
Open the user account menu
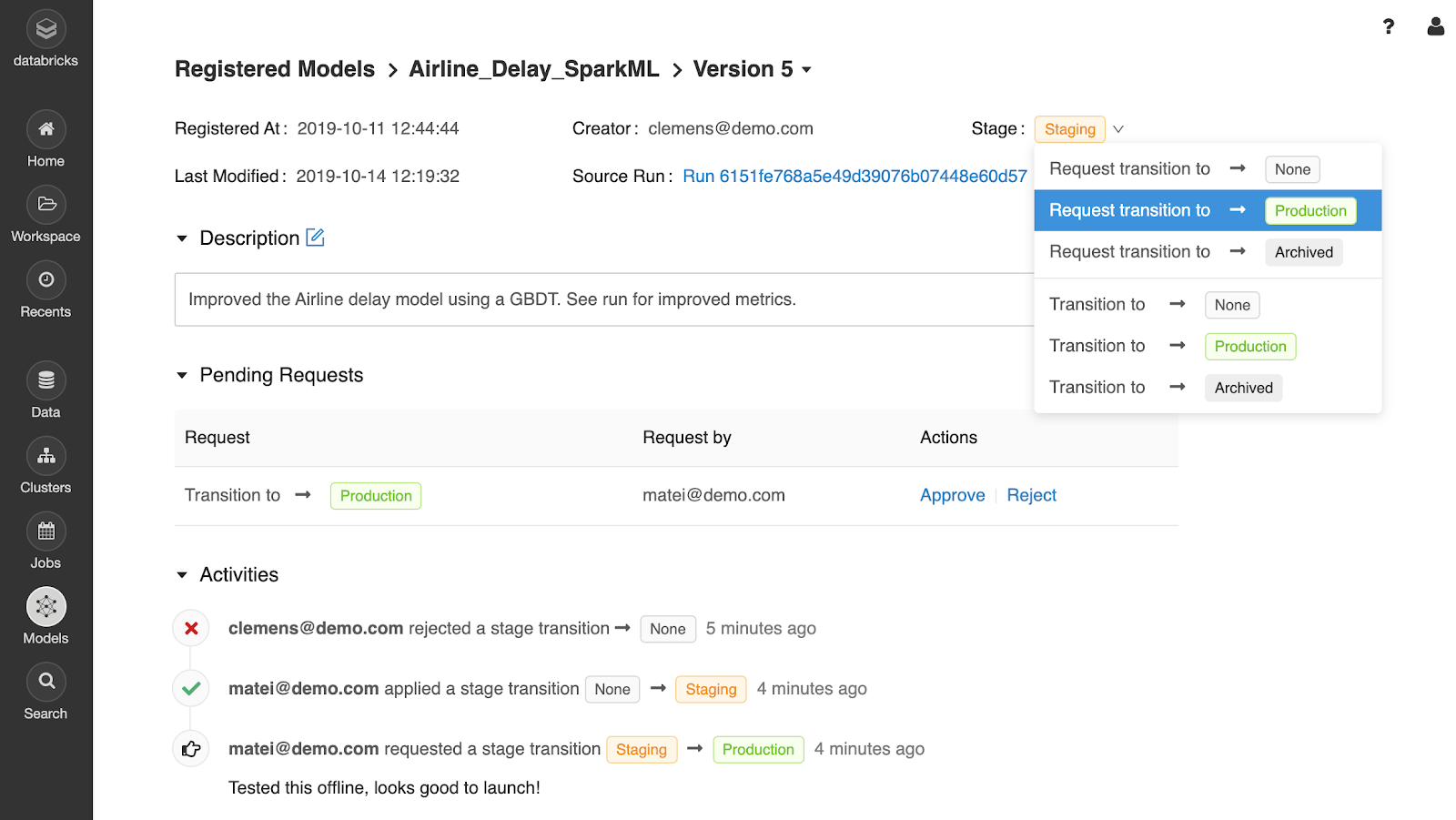tap(1435, 26)
